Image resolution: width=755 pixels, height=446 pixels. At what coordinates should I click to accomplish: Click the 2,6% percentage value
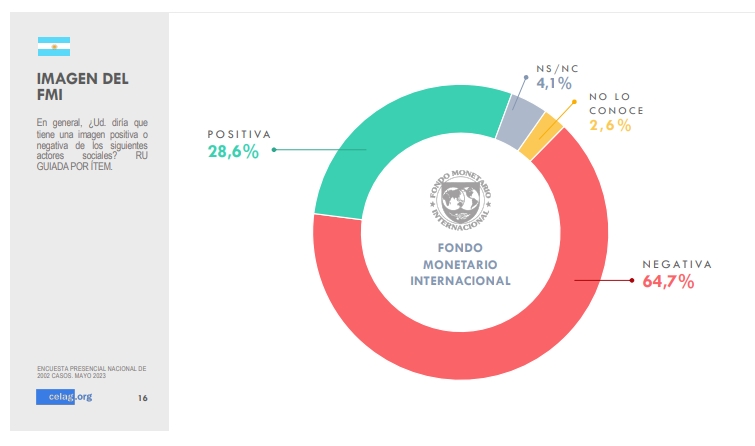[x=610, y=125]
